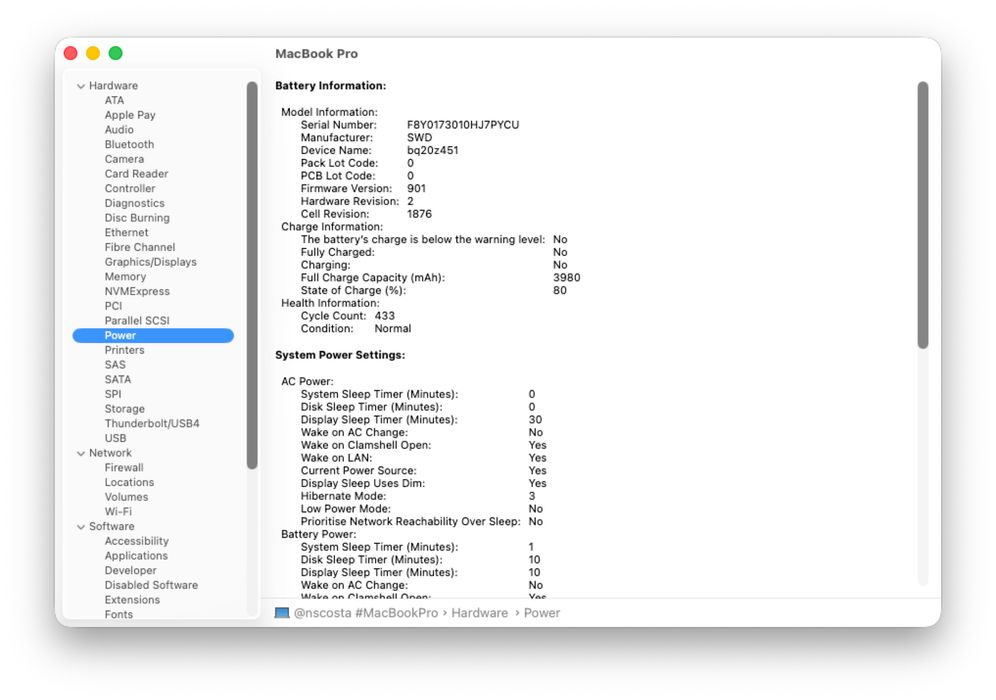This screenshot has width=996, height=700.
Task: Click the laptop icon in path bar
Action: (x=282, y=613)
